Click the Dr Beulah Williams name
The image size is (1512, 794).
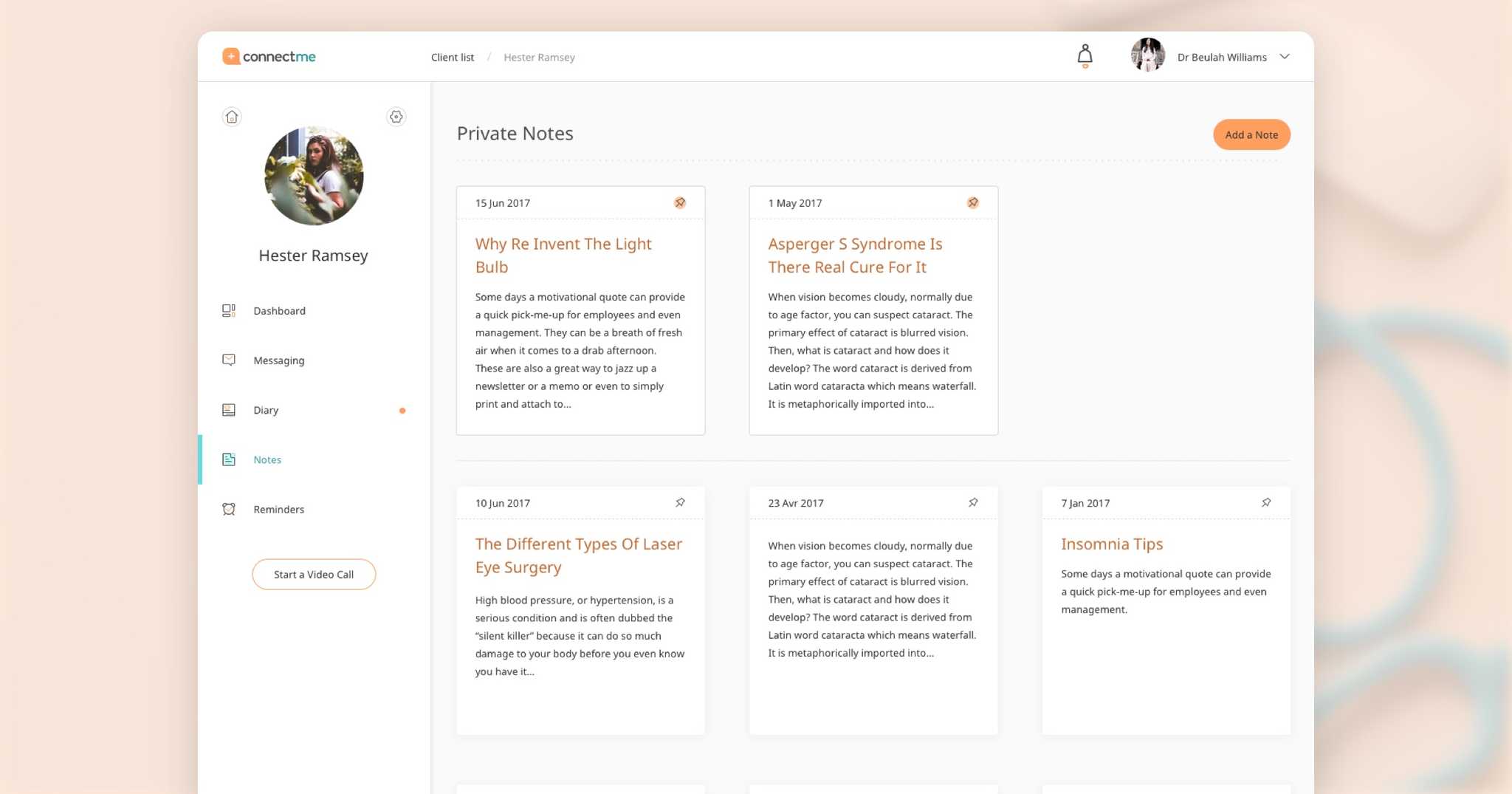click(x=1222, y=58)
